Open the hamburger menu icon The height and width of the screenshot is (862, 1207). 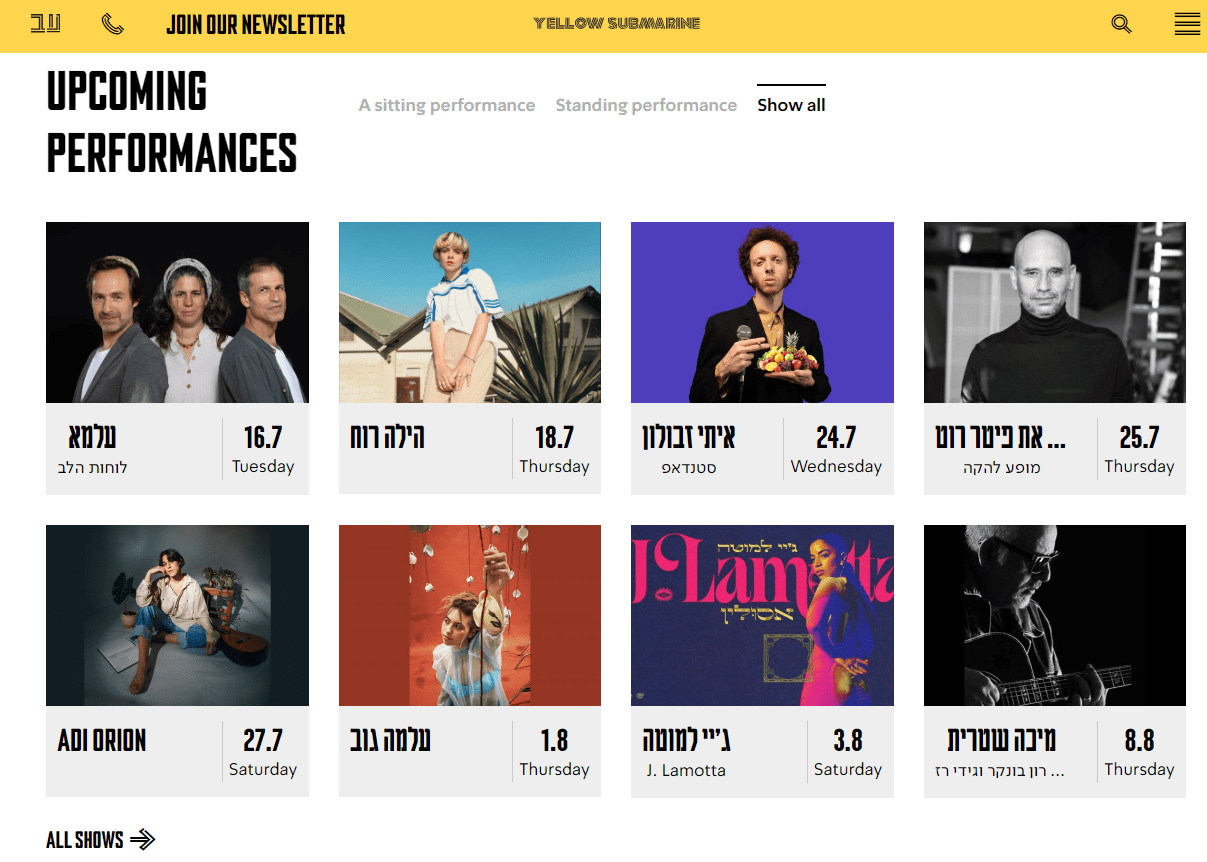click(1187, 24)
